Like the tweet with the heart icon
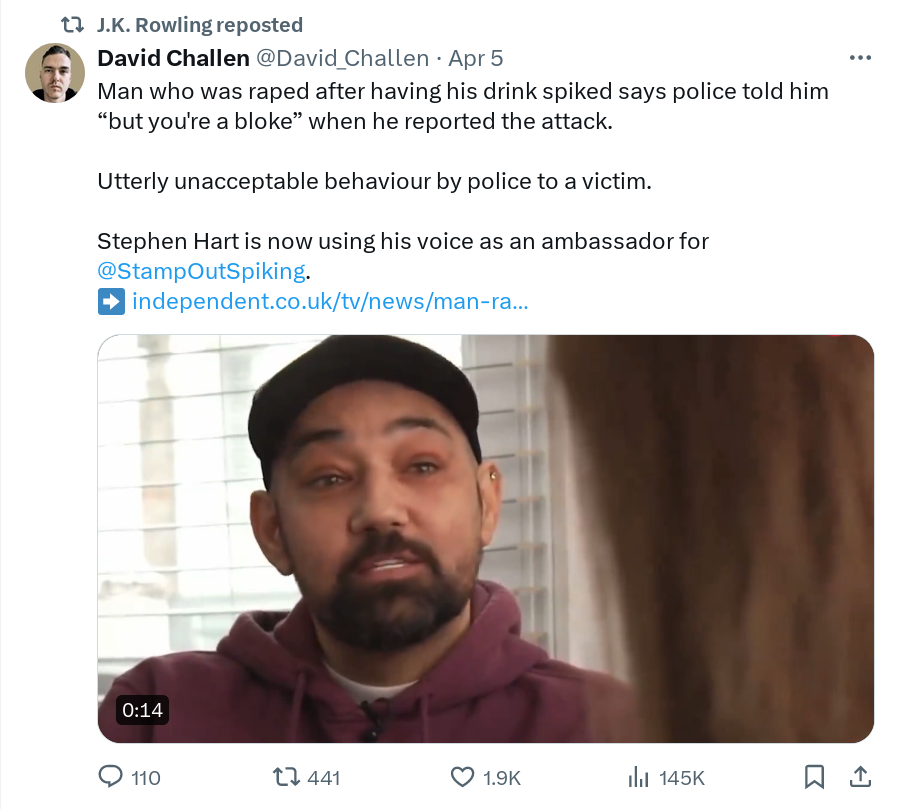This screenshot has height=809, width=897. 462,777
